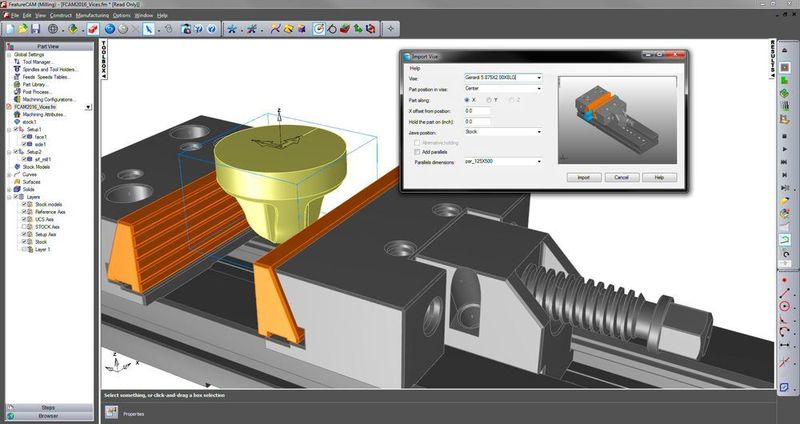Click the Properties icon in bottom bar
The width and height of the screenshot is (800, 424).
pos(111,411)
